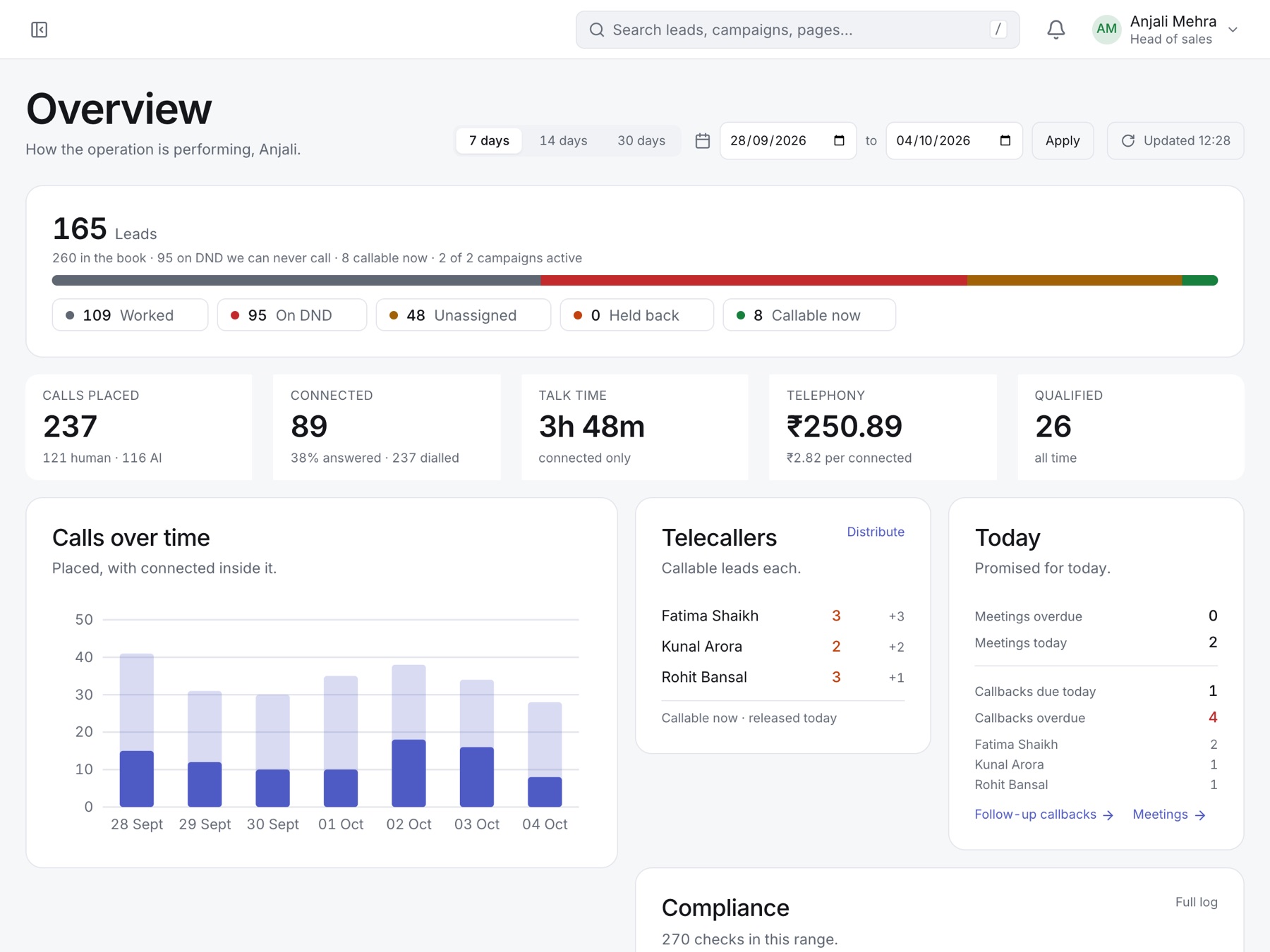The image size is (1270, 952).
Task: Click the Meetings today row
Action: coord(1096,642)
